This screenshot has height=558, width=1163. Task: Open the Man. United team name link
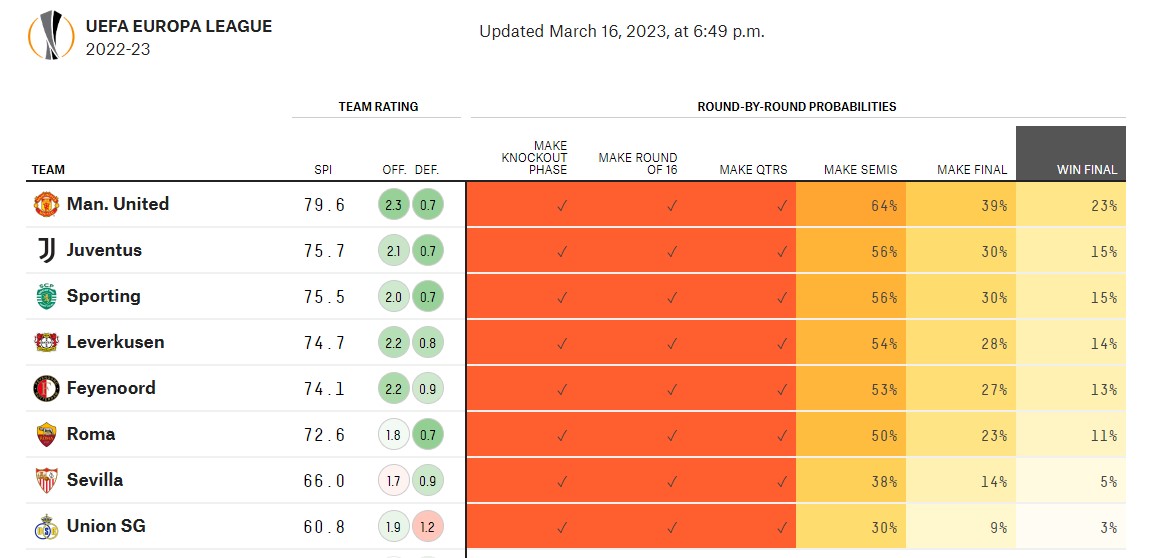[x=118, y=204]
